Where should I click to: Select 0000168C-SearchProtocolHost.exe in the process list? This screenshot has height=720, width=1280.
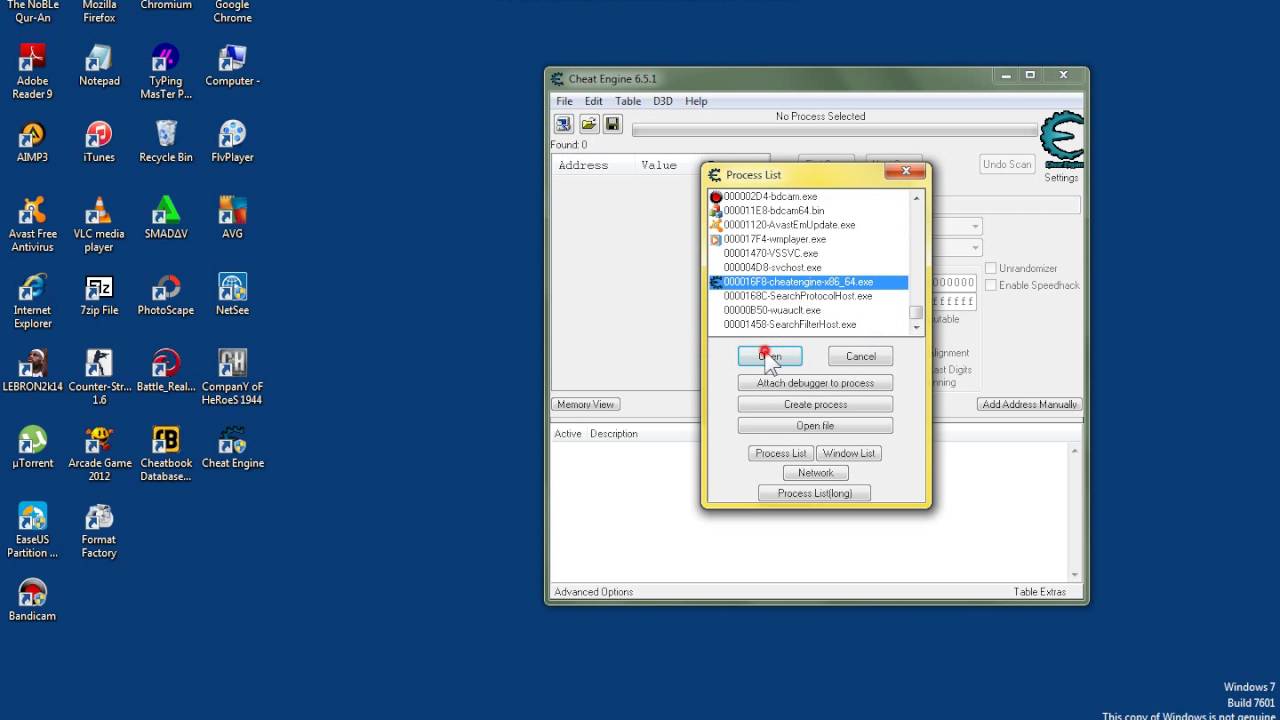coord(808,296)
